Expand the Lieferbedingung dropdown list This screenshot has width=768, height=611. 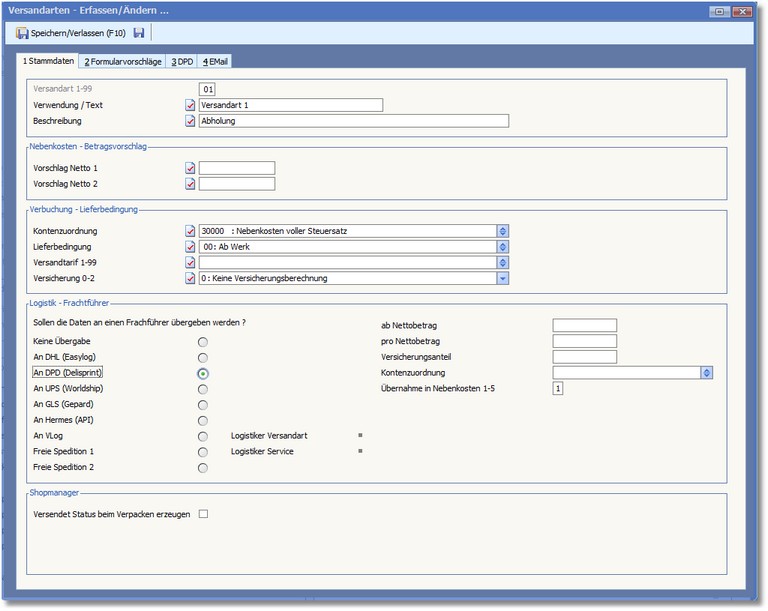[503, 247]
